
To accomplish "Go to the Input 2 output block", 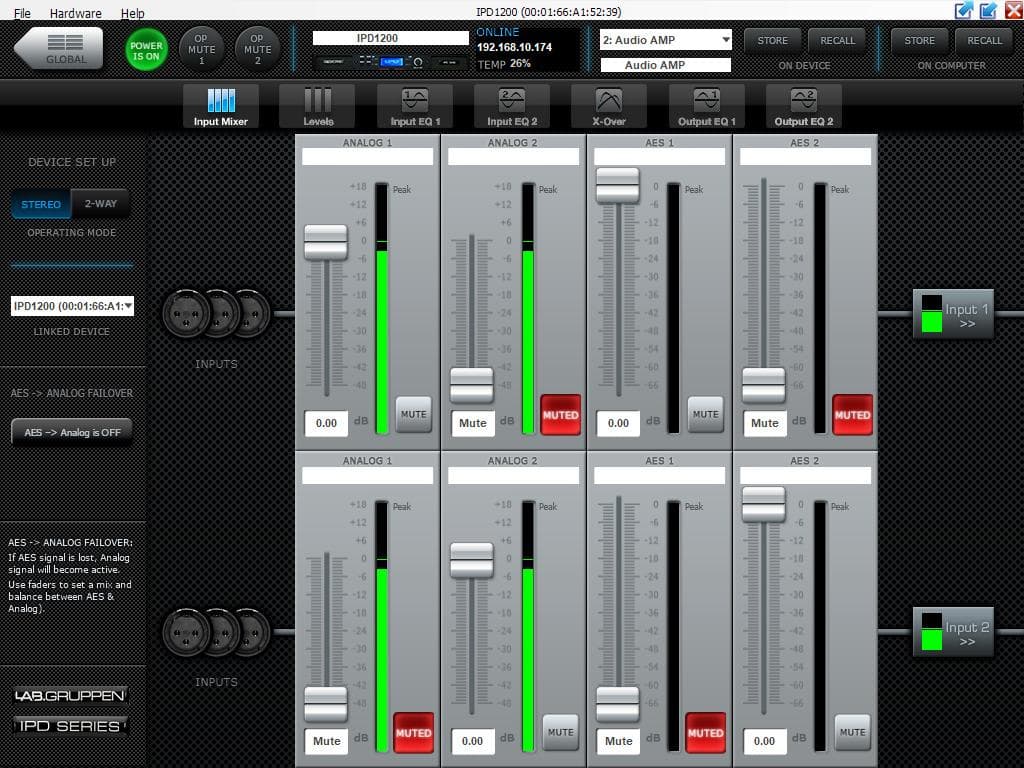I will [953, 632].
